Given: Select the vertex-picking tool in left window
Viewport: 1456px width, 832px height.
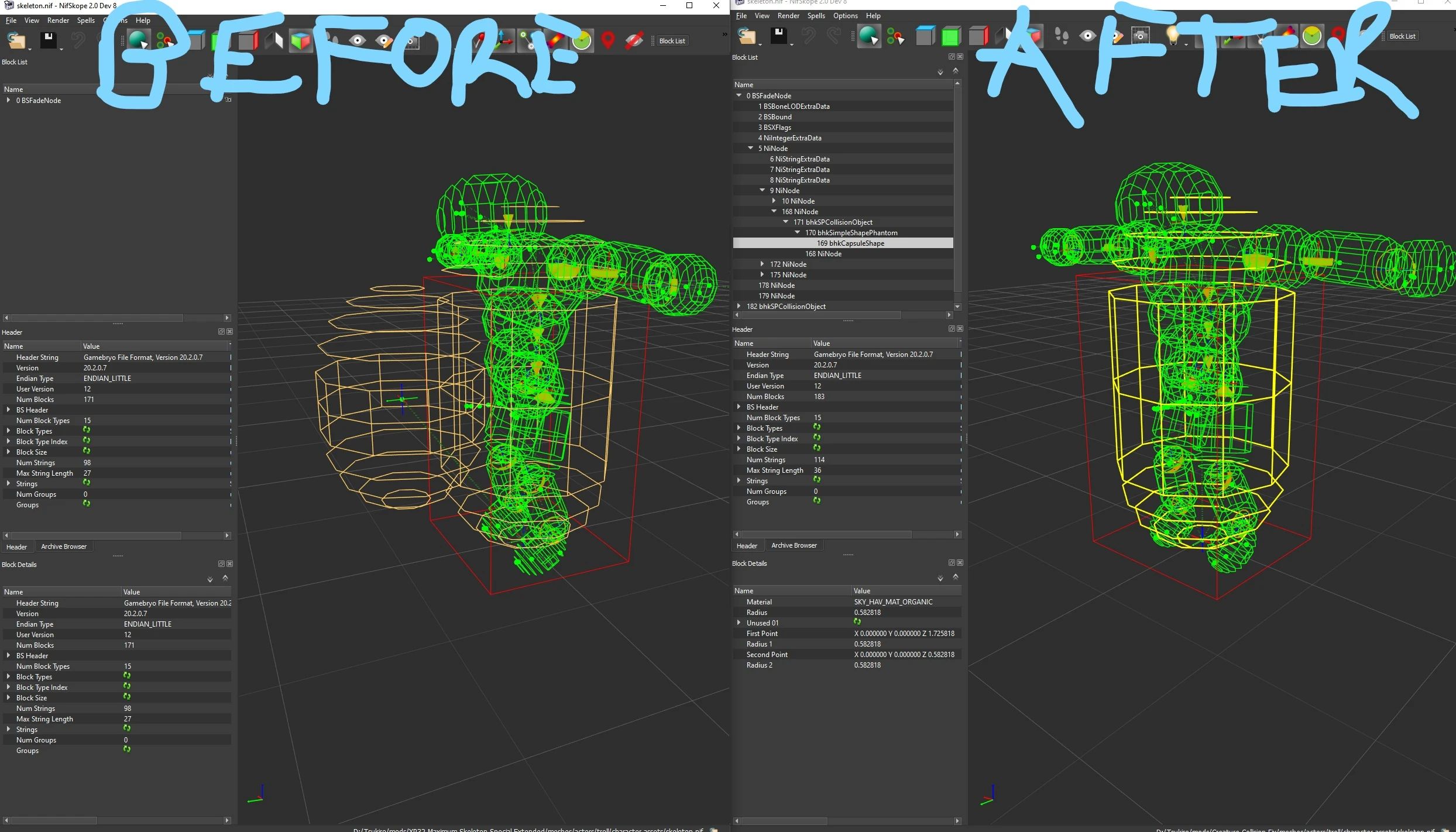Looking at the screenshot, I should (x=166, y=40).
